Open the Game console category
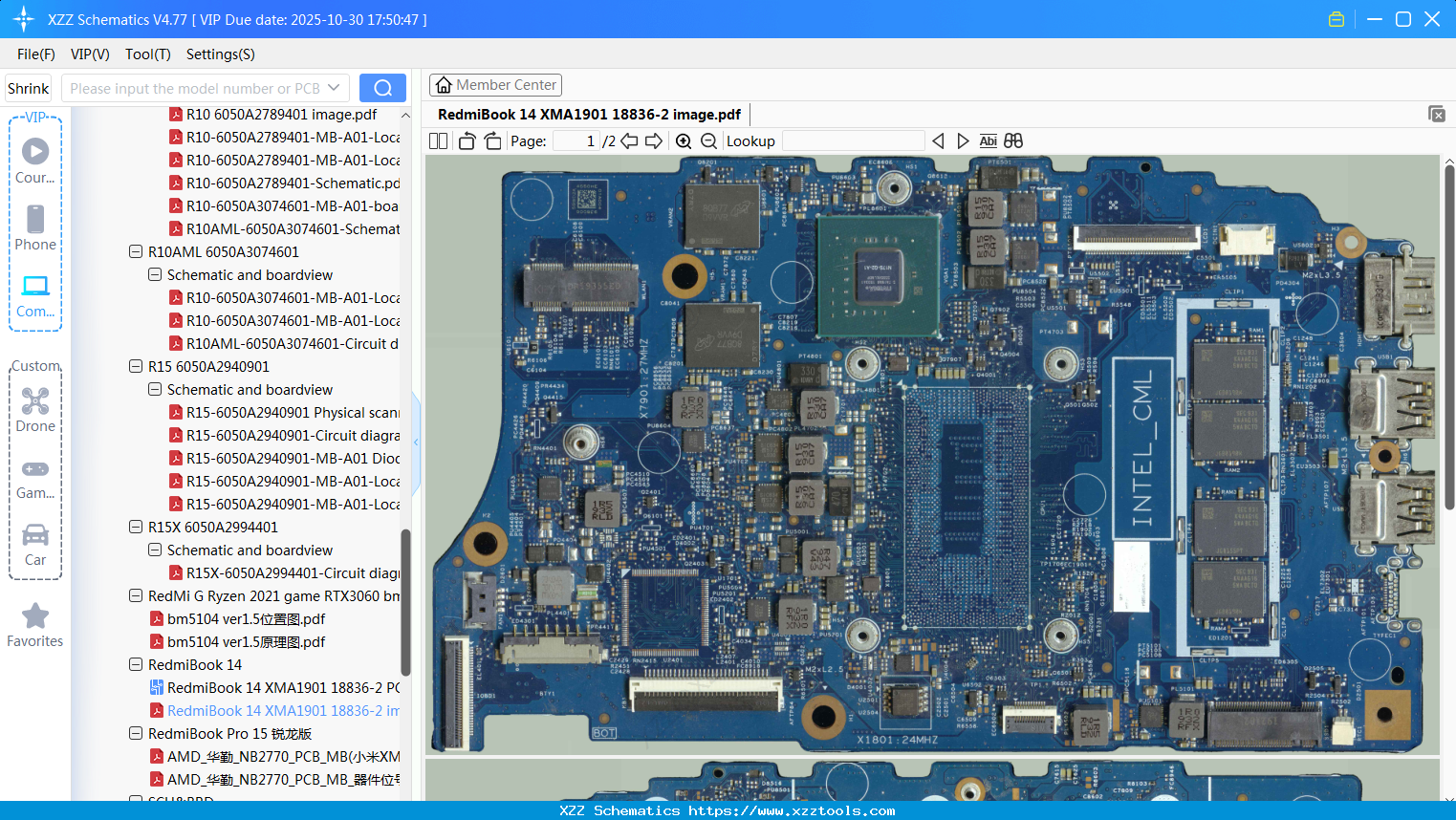Viewport: 1456px width, 820px height. pos(35,479)
